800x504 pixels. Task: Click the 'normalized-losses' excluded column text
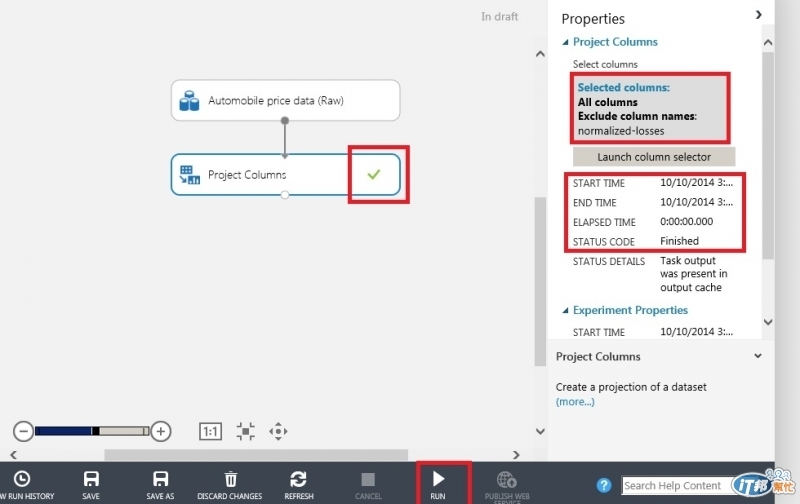[x=621, y=131]
